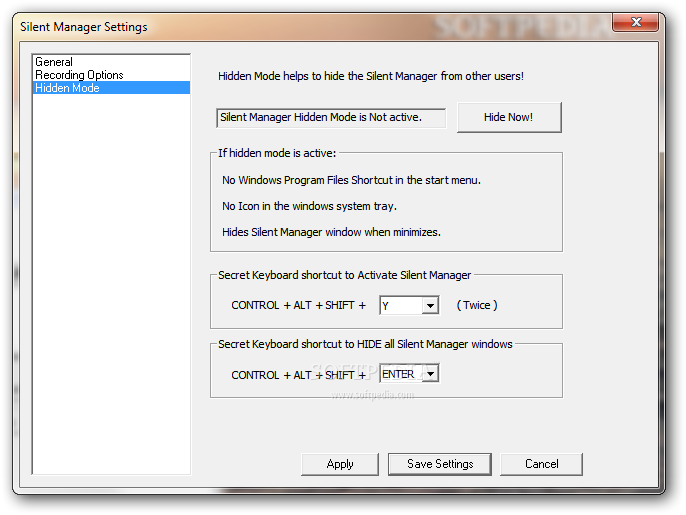The image size is (686, 515).
Task: Open the Recording Options category
Action: coord(111,75)
